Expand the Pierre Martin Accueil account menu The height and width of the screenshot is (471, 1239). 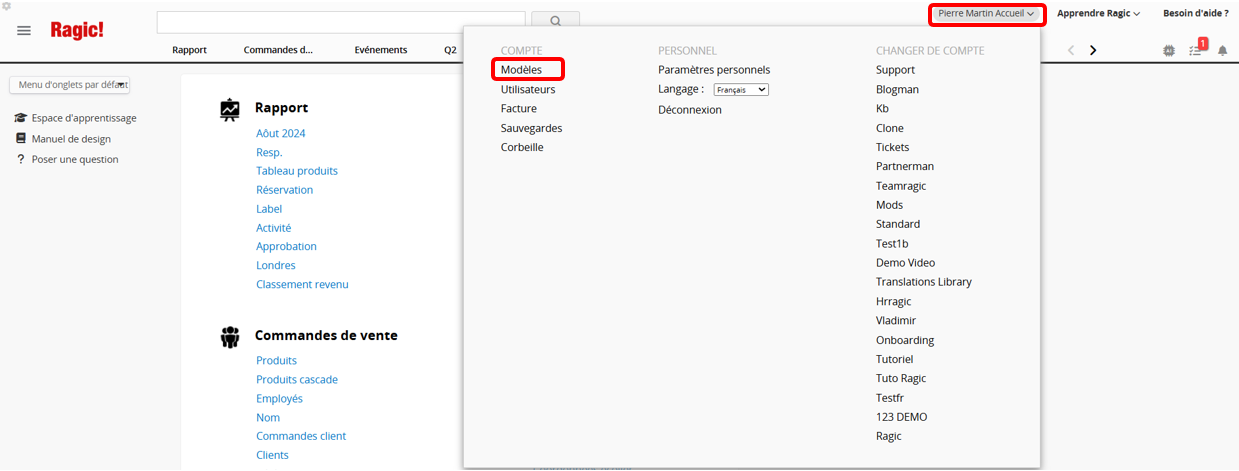click(986, 14)
